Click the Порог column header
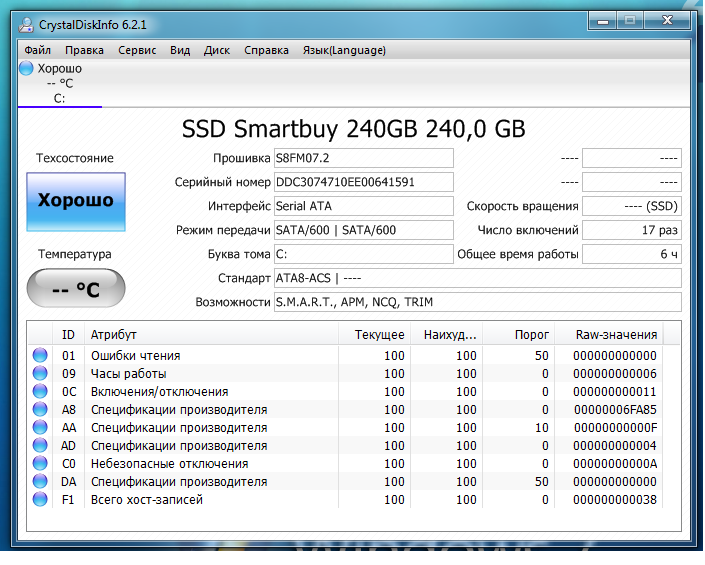This screenshot has width=705, height=565. [x=518, y=334]
